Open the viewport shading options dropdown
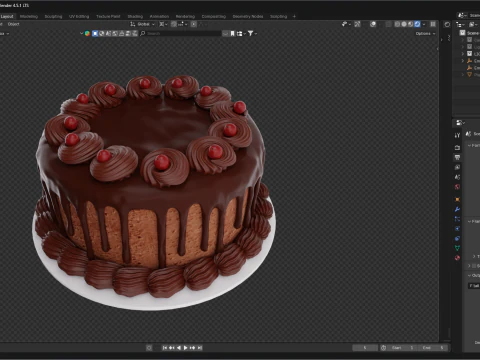The image size is (480, 360). [x=424, y=24]
